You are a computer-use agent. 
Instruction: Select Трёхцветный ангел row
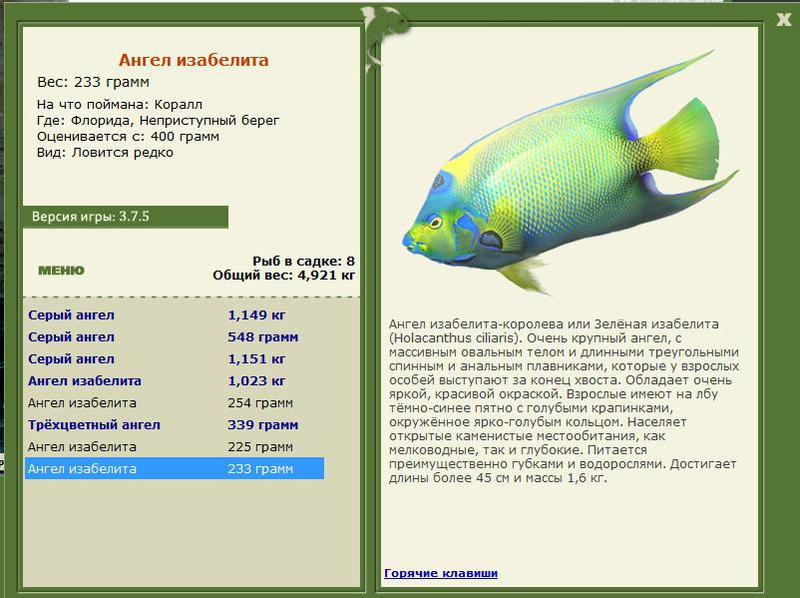click(x=174, y=425)
